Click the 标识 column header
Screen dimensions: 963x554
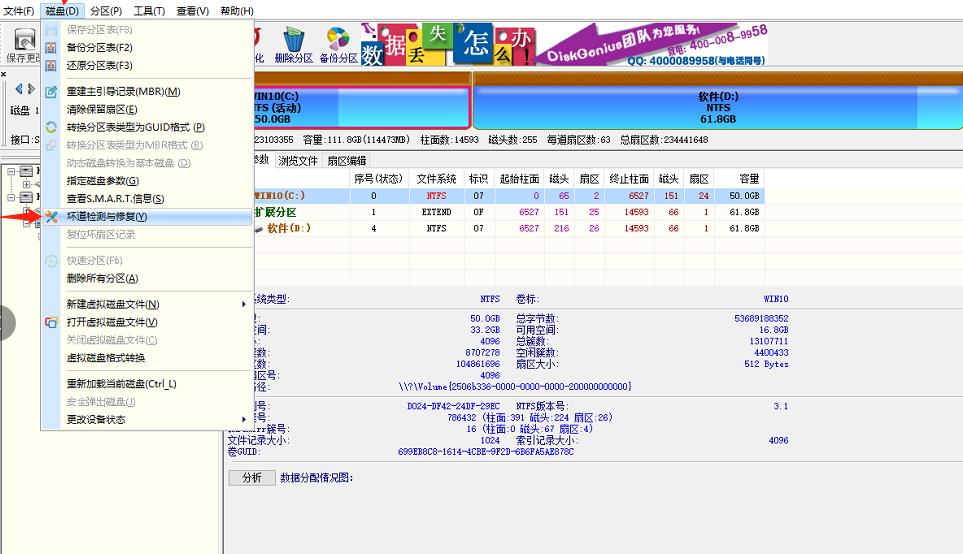479,179
